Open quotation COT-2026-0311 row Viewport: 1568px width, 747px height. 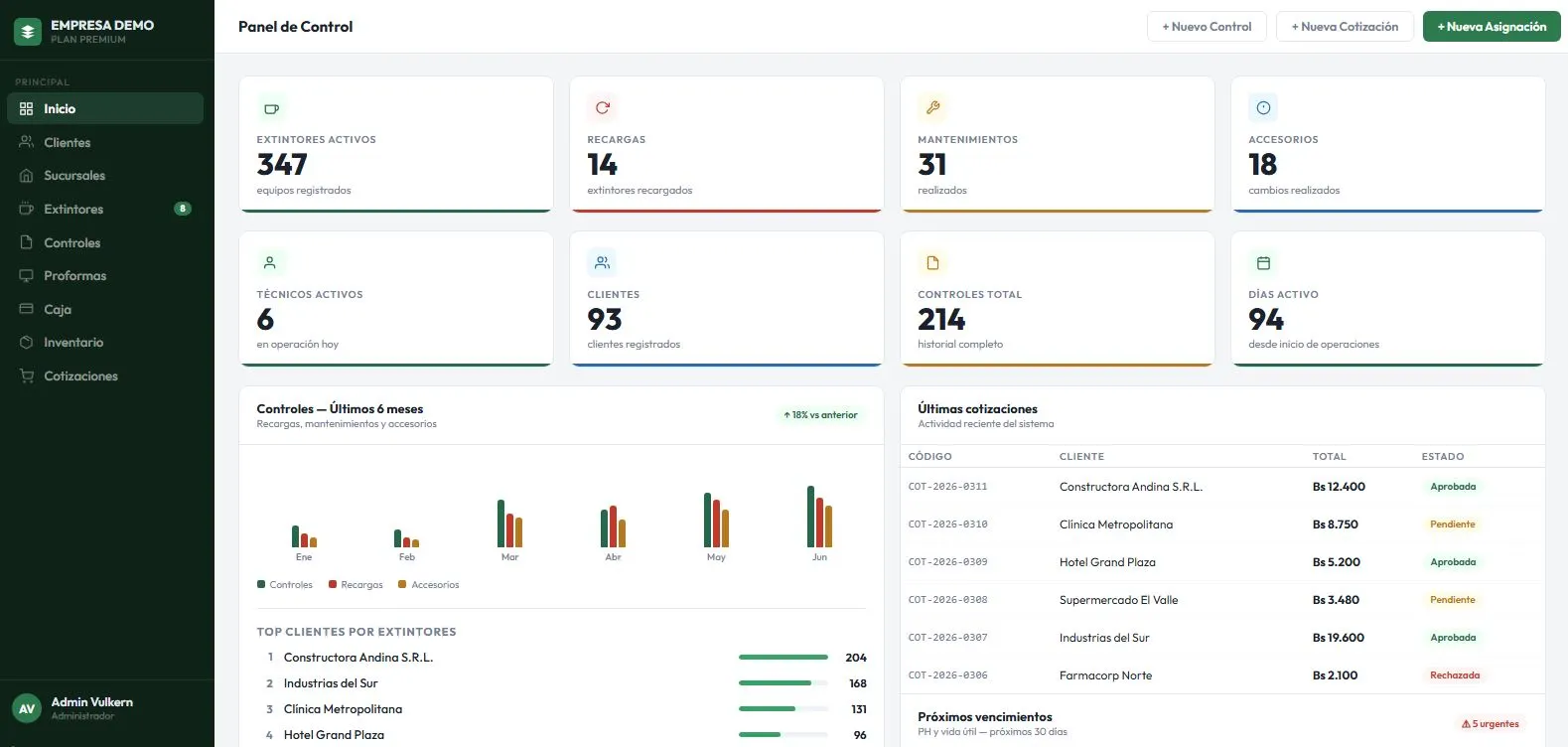[x=1222, y=487]
